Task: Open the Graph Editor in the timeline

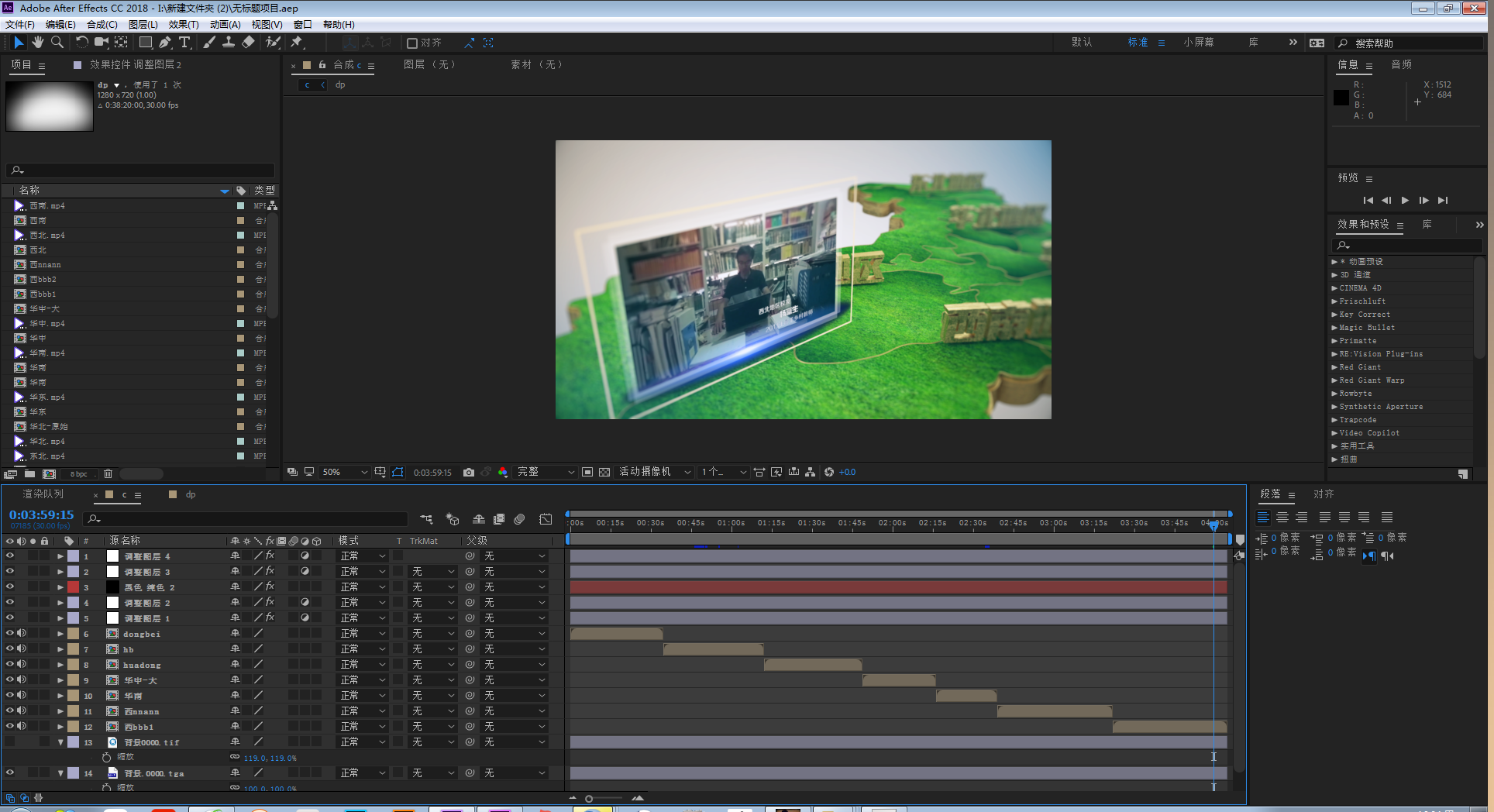Action: [546, 519]
